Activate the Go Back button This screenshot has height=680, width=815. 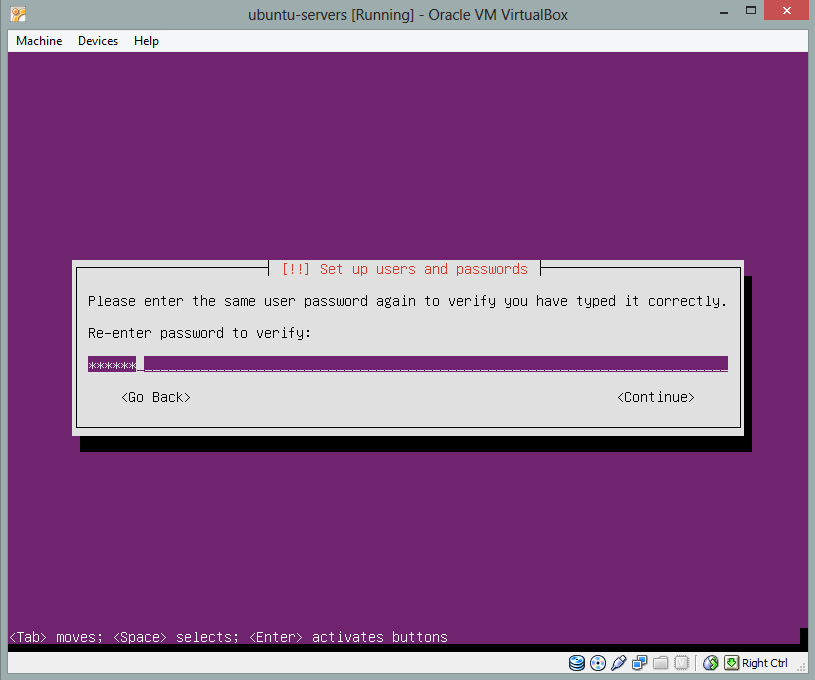tap(156, 397)
